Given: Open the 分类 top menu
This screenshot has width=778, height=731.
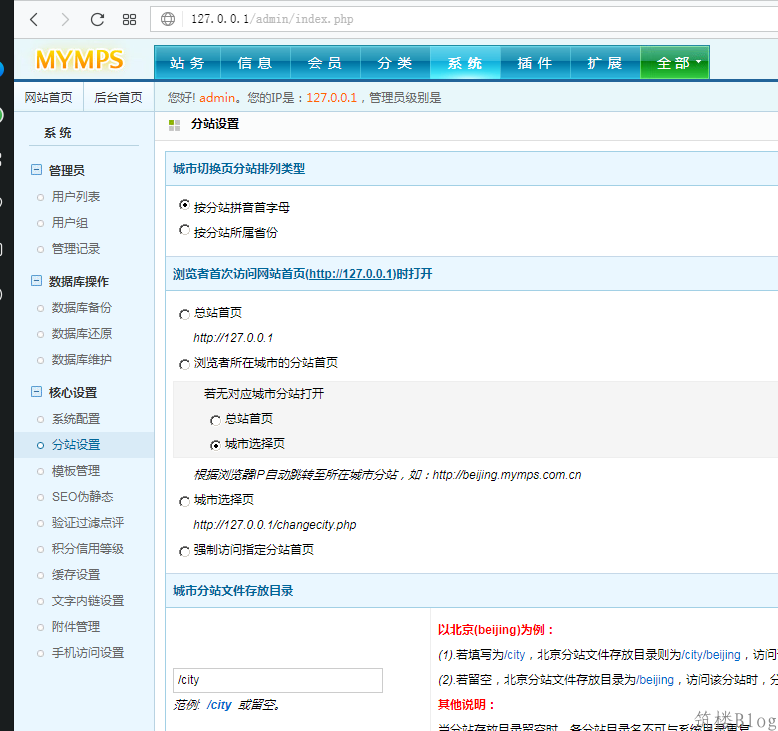Looking at the screenshot, I should pyautogui.click(x=395, y=63).
